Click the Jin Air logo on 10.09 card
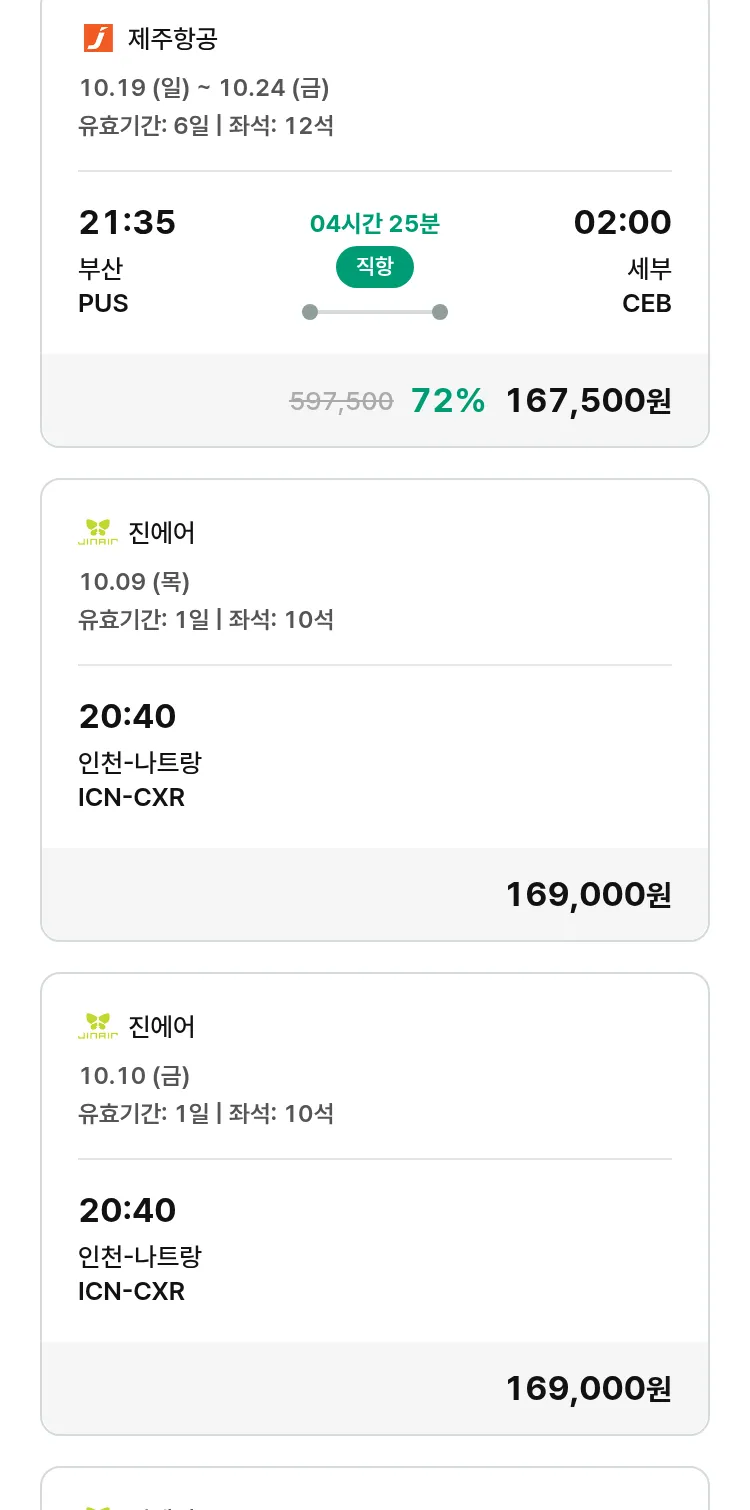The height and width of the screenshot is (1510, 750). pyautogui.click(x=98, y=532)
